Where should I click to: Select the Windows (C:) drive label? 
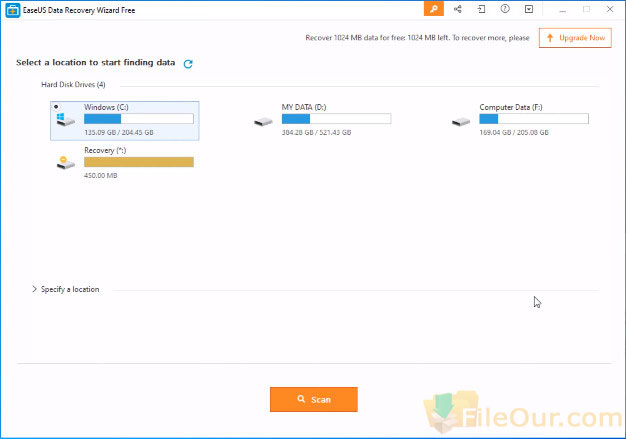tap(106, 107)
